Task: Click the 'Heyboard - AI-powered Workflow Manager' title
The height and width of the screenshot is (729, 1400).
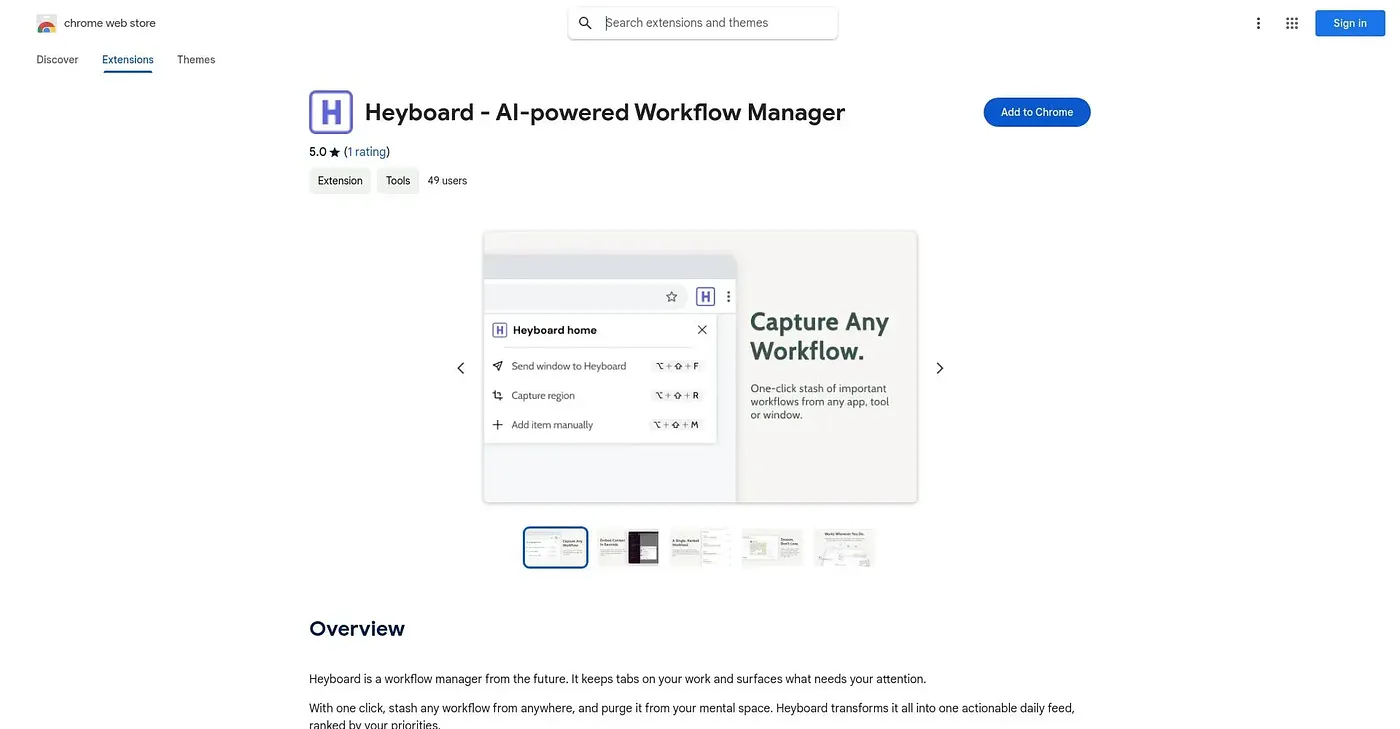Action: (x=605, y=112)
